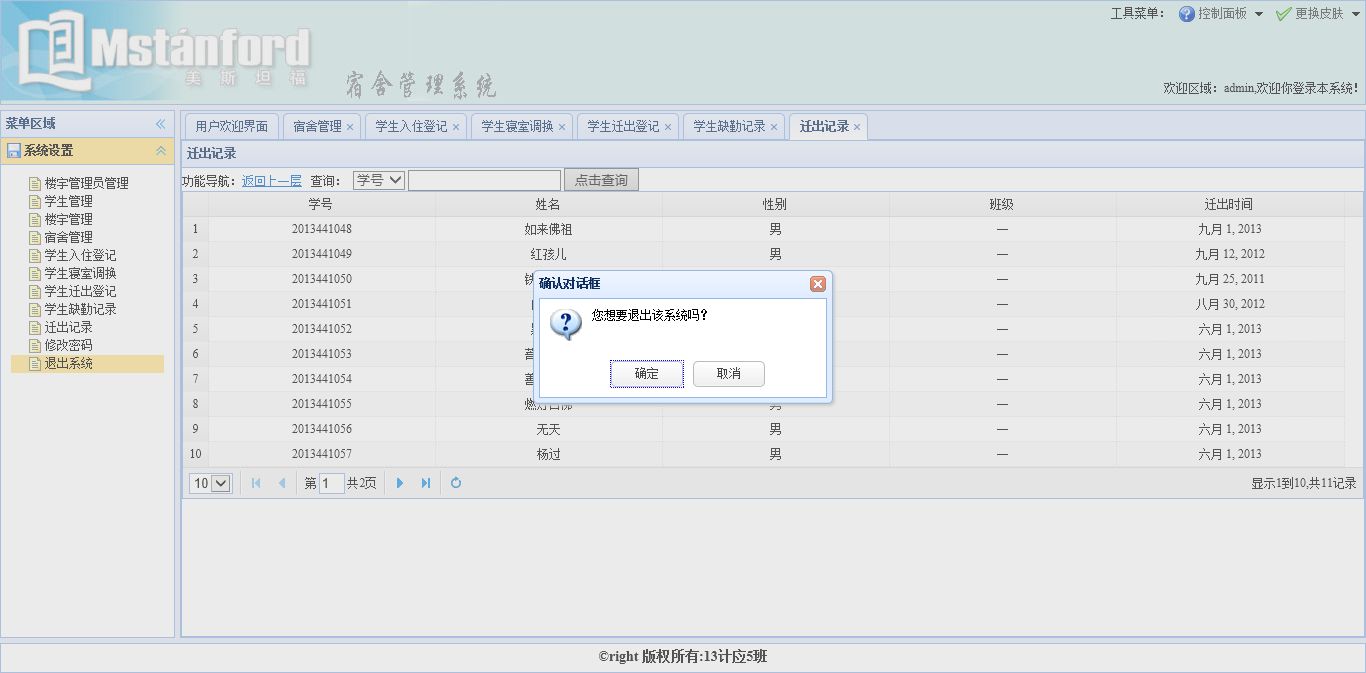Close the 宿舍管理 tab

tap(350, 127)
